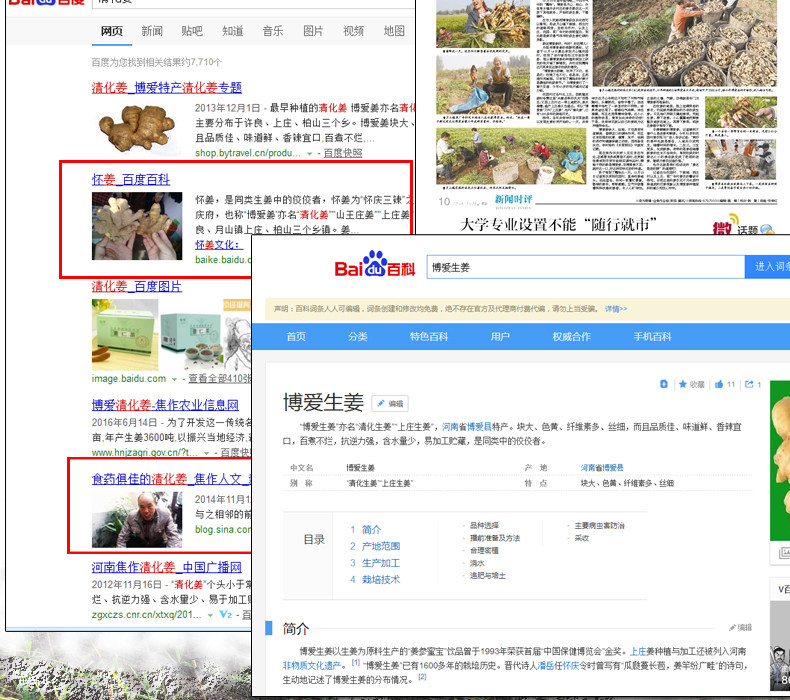Expand dropdown arrow next to shop.bytravel.cn URL
This screenshot has width=790, height=700.
tap(309, 153)
